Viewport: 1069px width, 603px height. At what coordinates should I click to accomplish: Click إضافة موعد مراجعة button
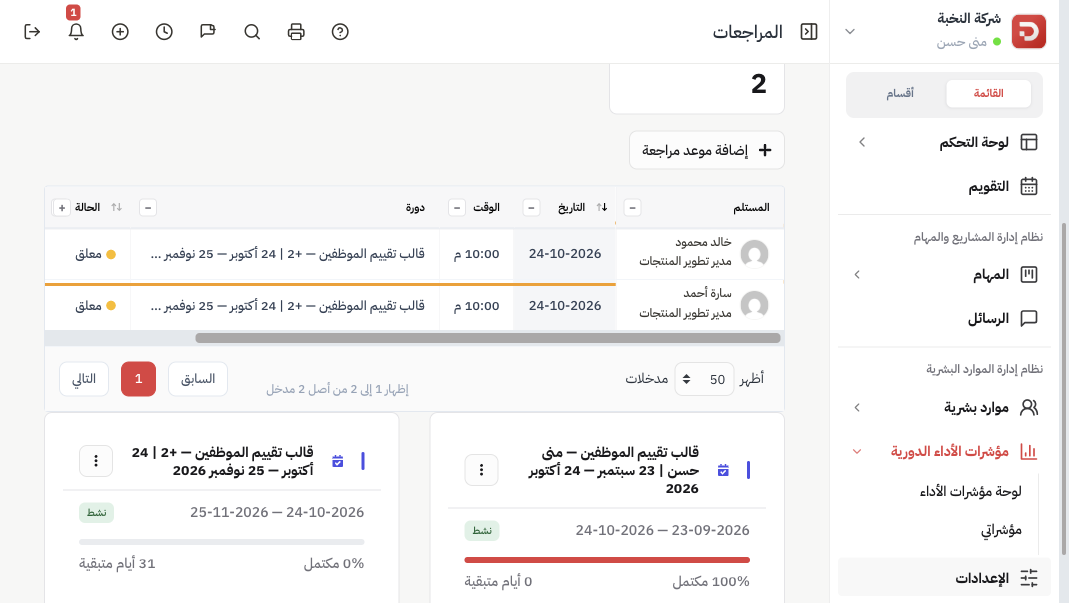point(707,150)
